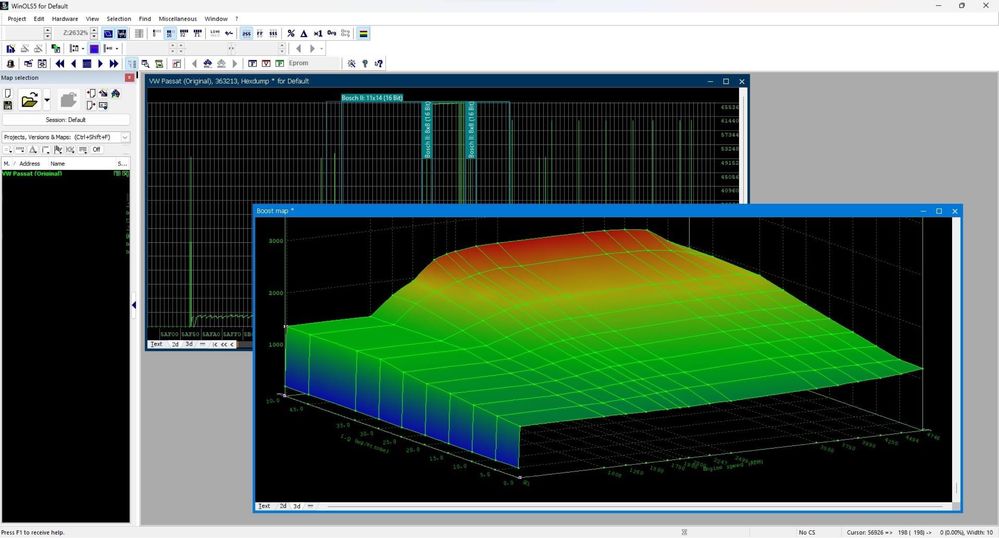Image resolution: width=999 pixels, height=538 pixels.
Task: Click the settings gear toolbar icon
Action: point(351,64)
